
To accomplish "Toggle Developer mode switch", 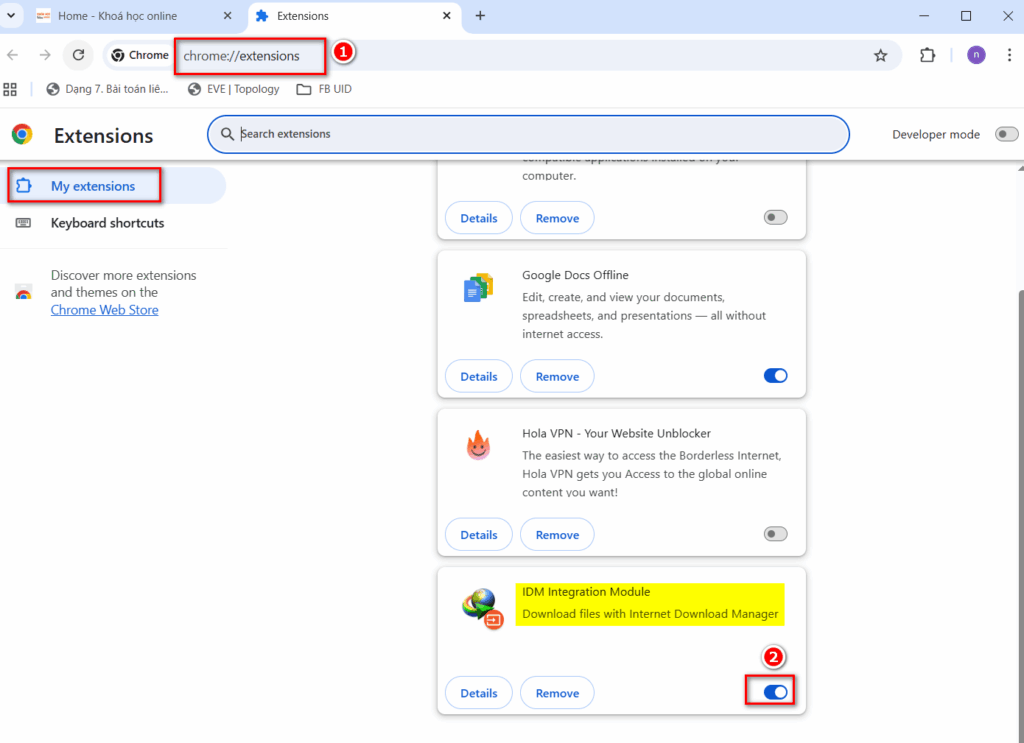I will 1006,134.
